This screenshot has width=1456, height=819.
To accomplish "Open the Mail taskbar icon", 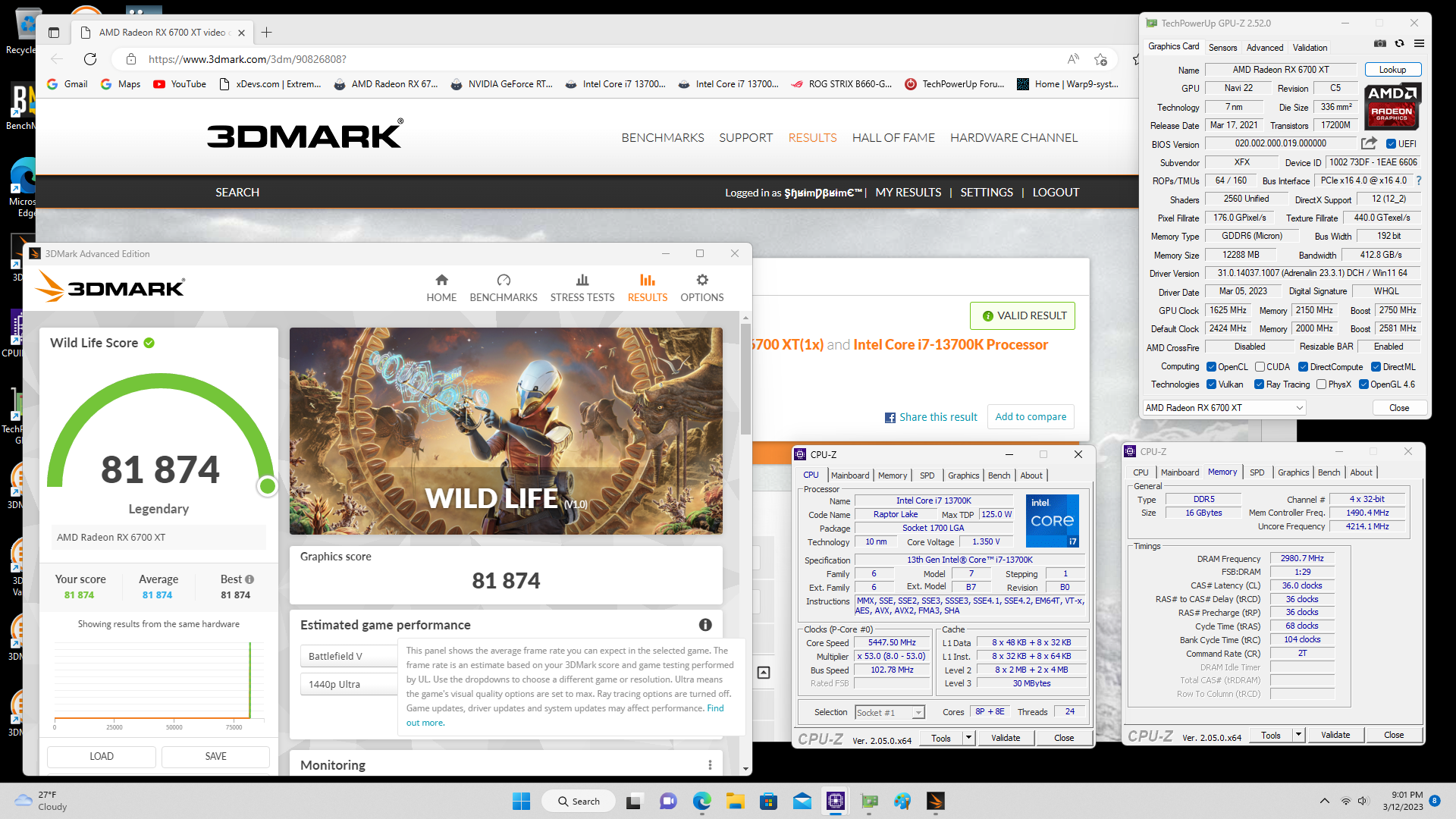I will coord(802,801).
